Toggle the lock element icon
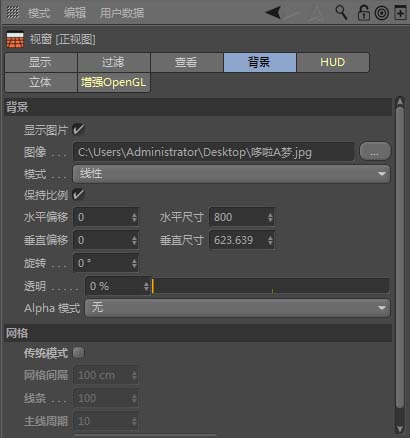The height and width of the screenshot is (438, 410). coord(363,13)
